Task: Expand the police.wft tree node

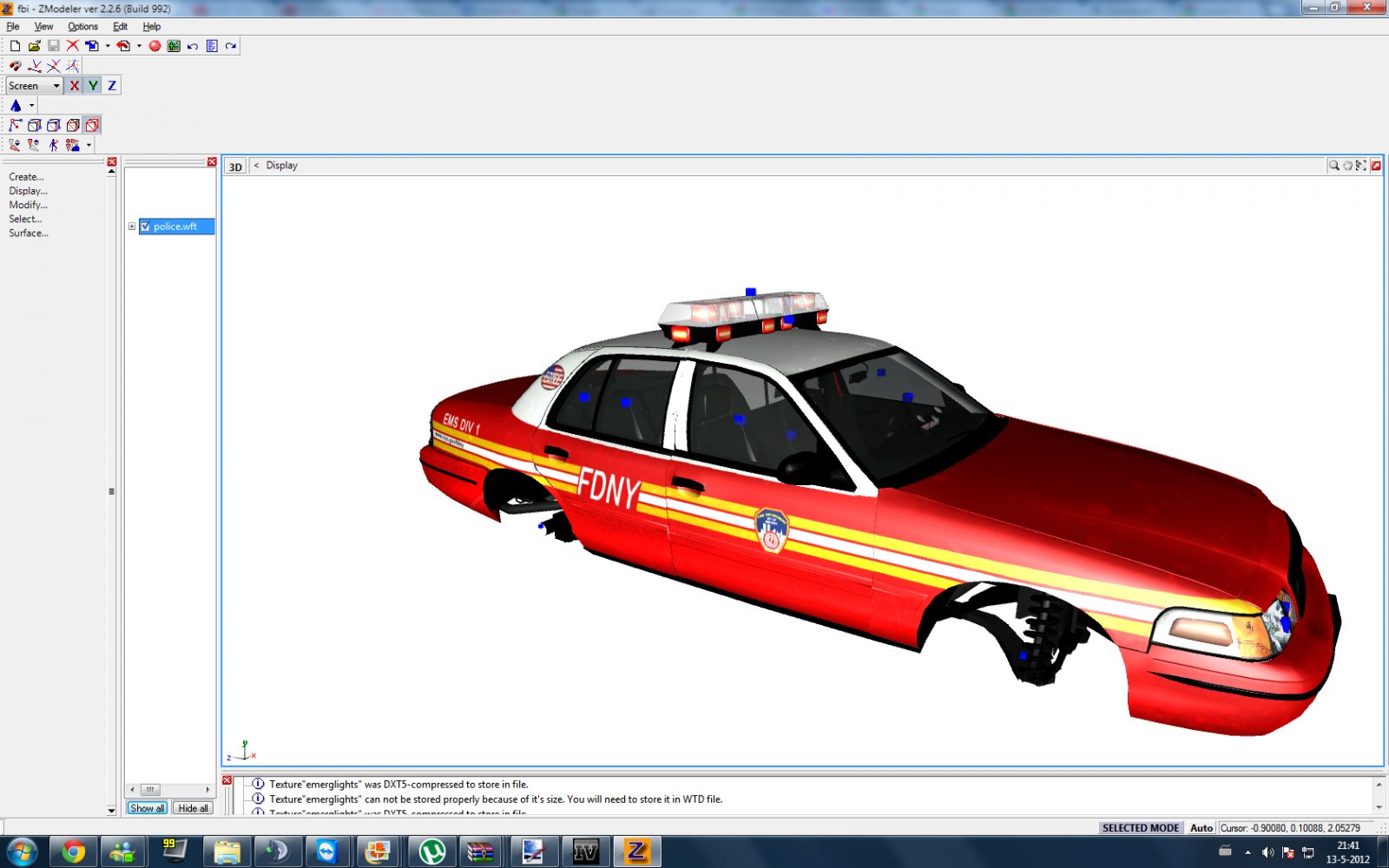Action: 132,227
